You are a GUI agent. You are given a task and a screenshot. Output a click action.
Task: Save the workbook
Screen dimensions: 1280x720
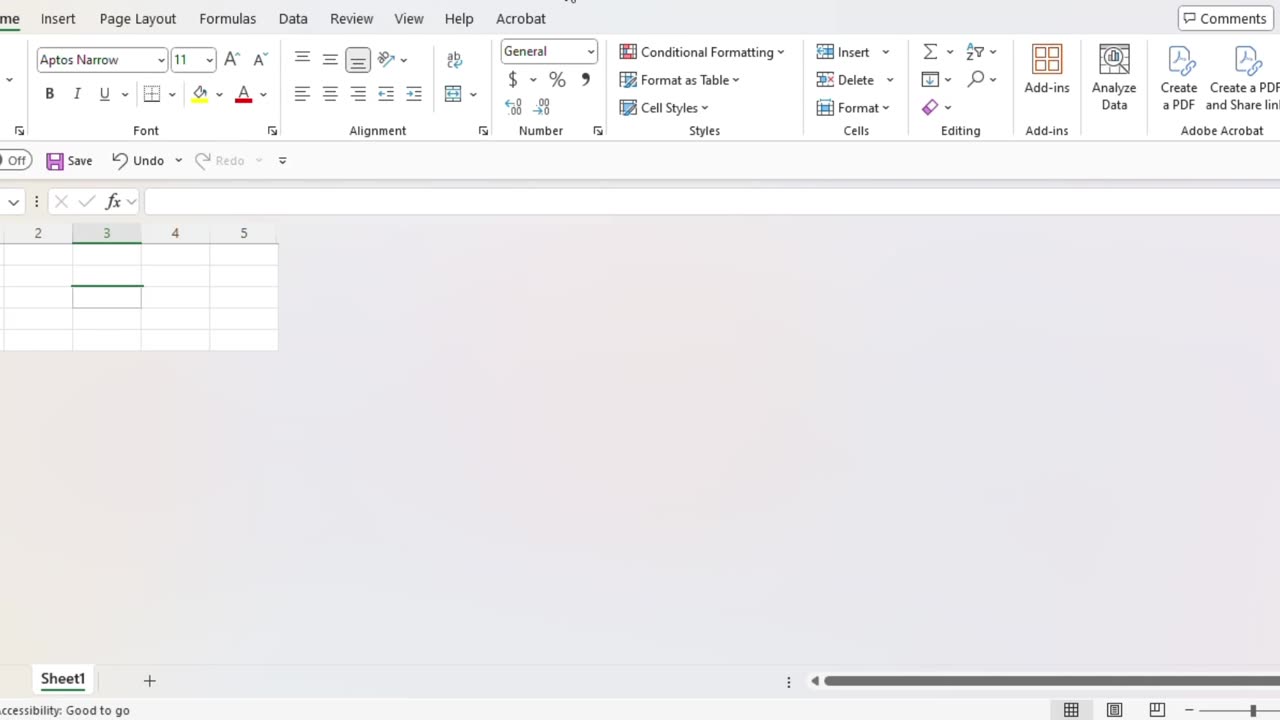(69, 161)
